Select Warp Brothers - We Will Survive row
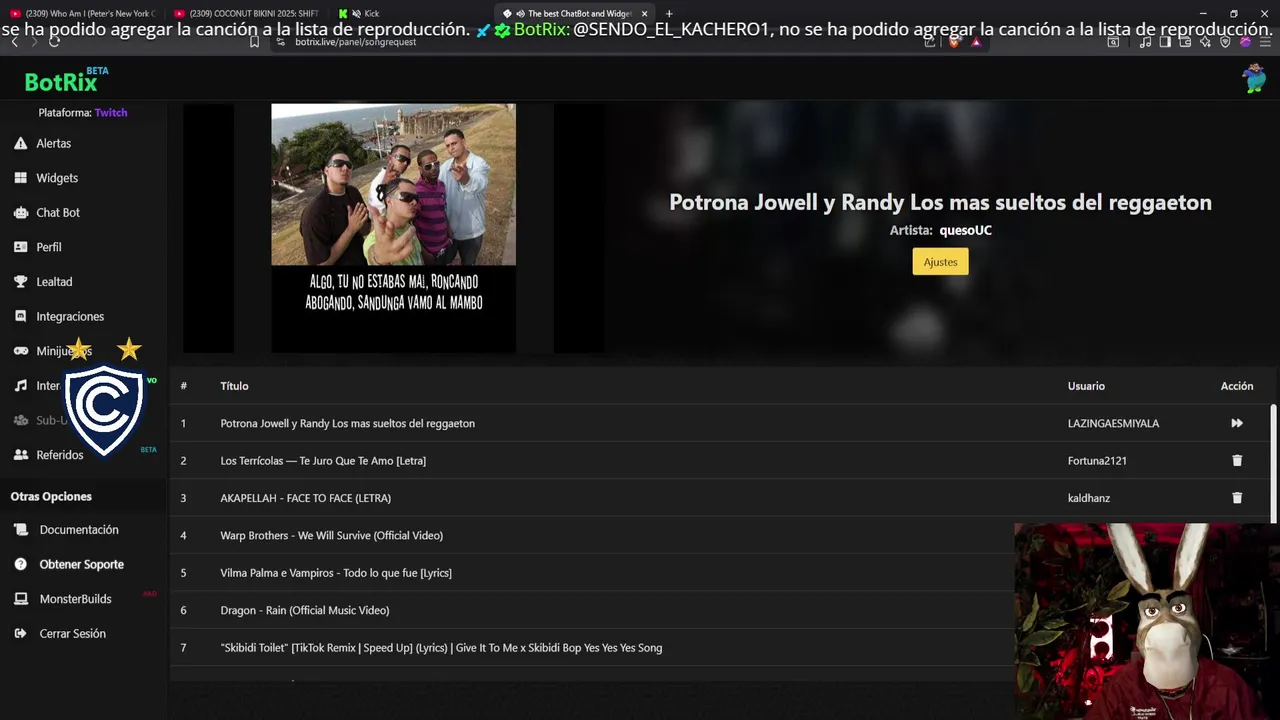1280x720 pixels. (x=331, y=535)
